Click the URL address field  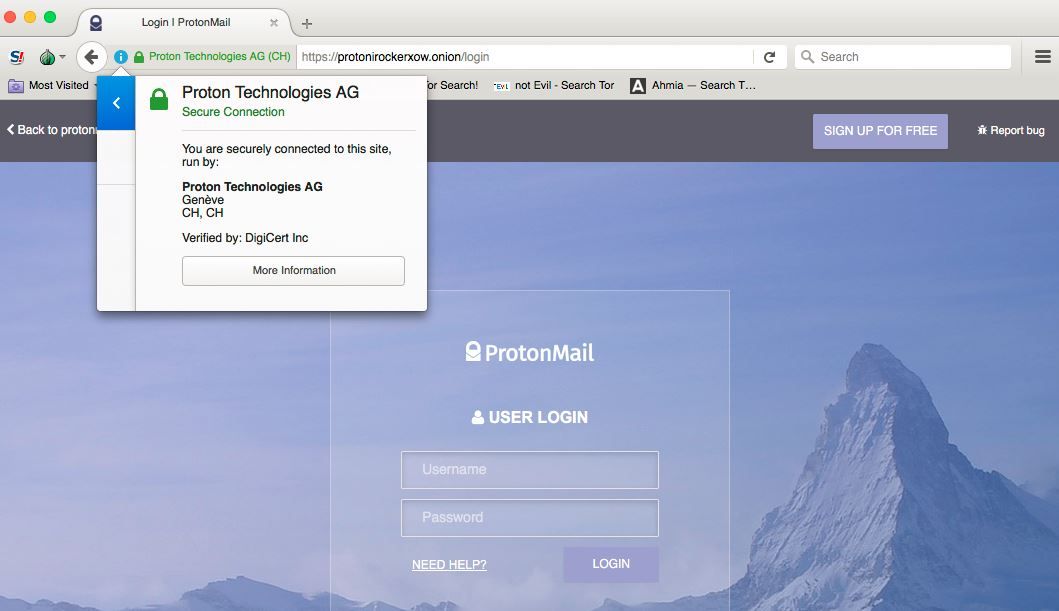pyautogui.click(x=525, y=57)
